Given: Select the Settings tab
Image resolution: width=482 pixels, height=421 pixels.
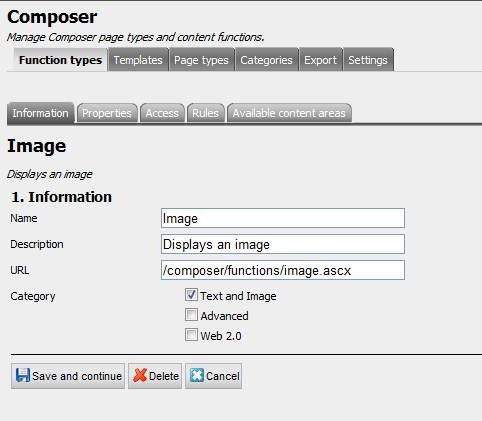Looking at the screenshot, I should click(368, 60).
